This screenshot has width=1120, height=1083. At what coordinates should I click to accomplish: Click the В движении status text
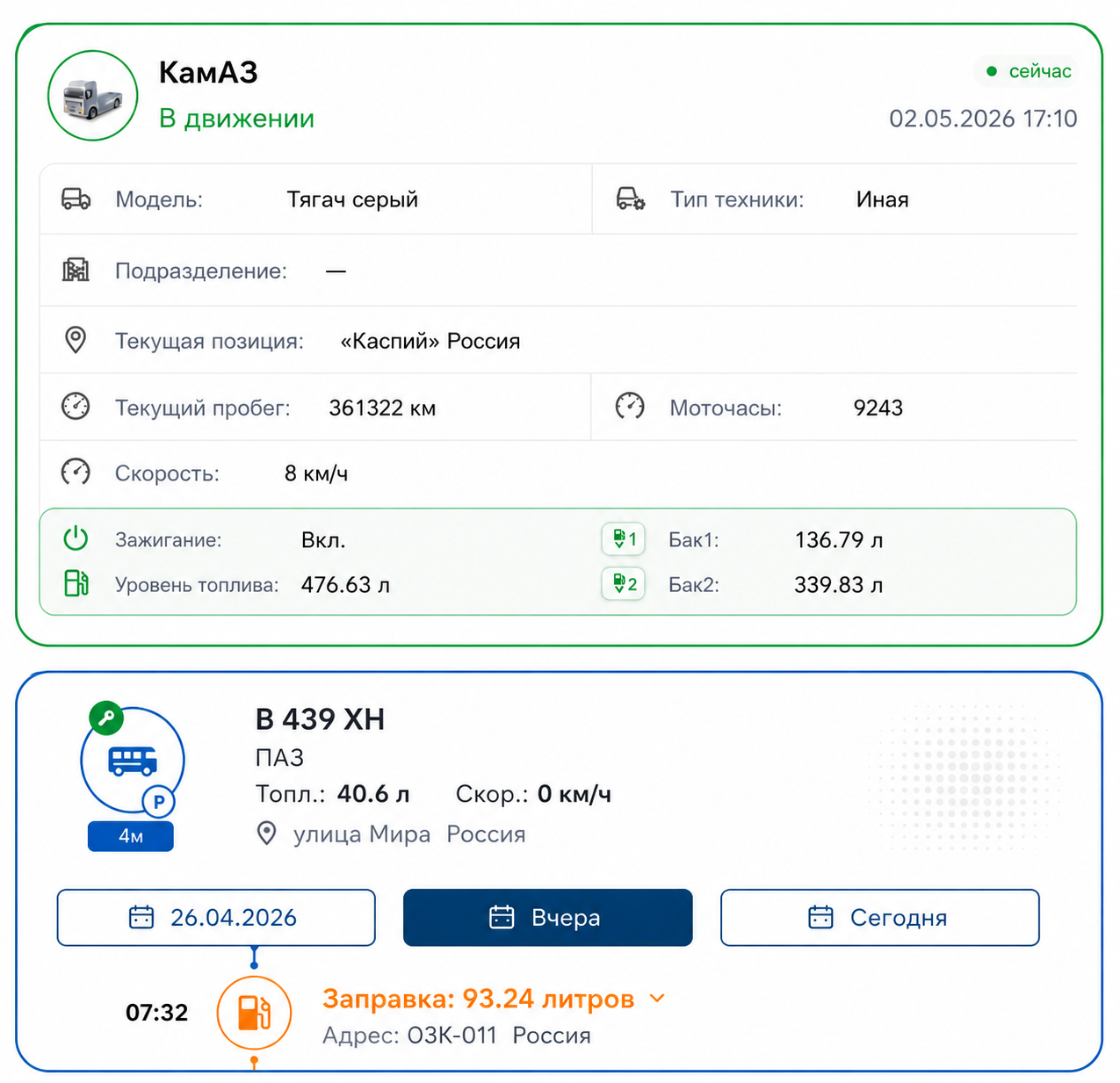click(x=236, y=119)
